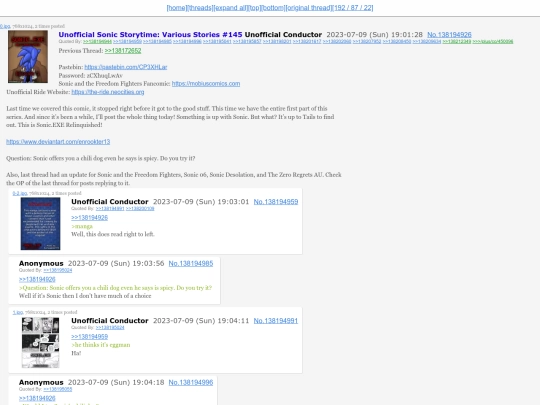Open the deviantart.com/enrookter13 link
Image resolution: width=540 pixels, height=405 pixels.
58,142
